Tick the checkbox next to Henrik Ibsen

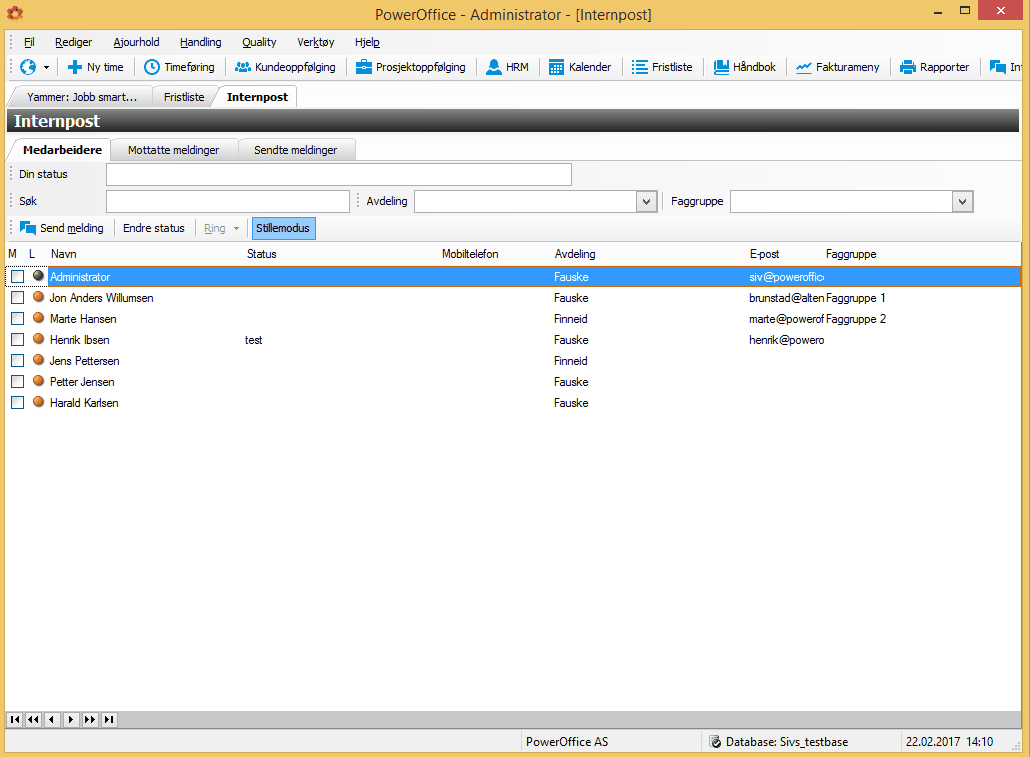coord(18,340)
